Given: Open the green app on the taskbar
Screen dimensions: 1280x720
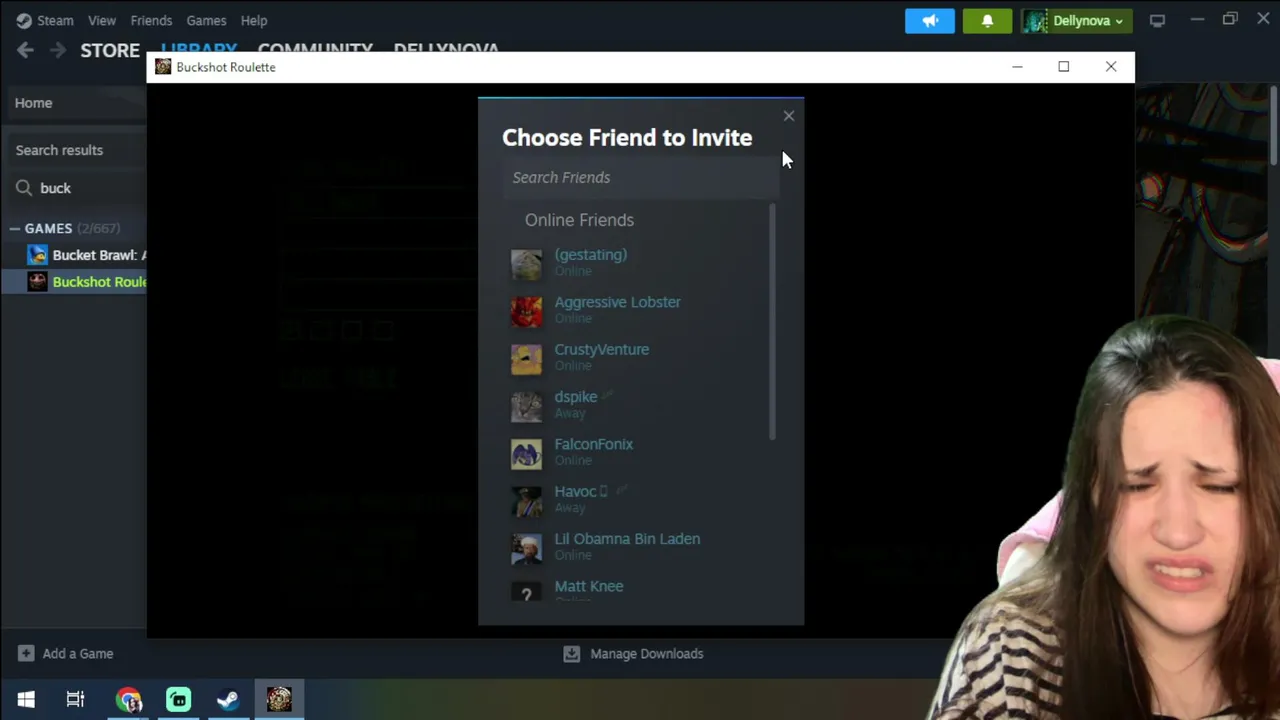Looking at the screenshot, I should (178, 699).
